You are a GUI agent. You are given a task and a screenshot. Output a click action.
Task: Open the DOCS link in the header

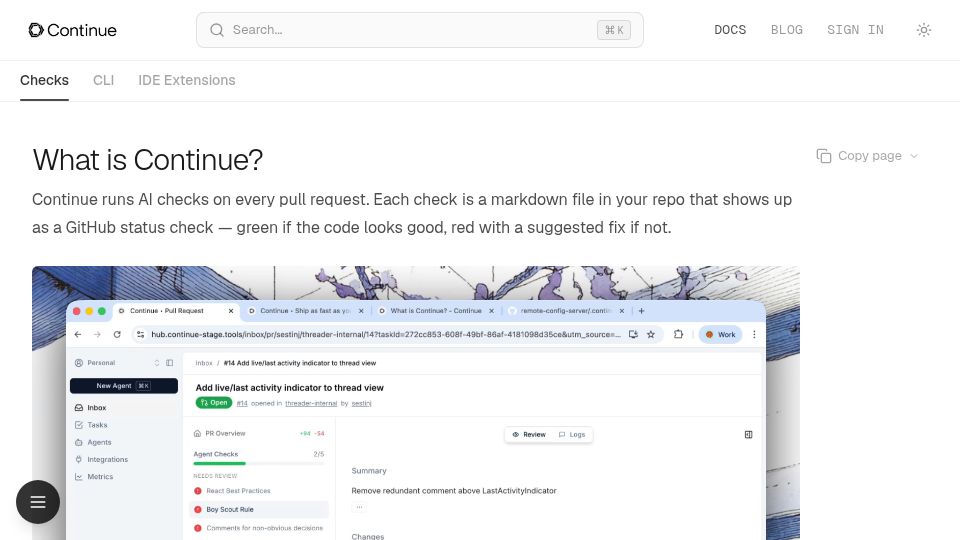click(x=730, y=30)
